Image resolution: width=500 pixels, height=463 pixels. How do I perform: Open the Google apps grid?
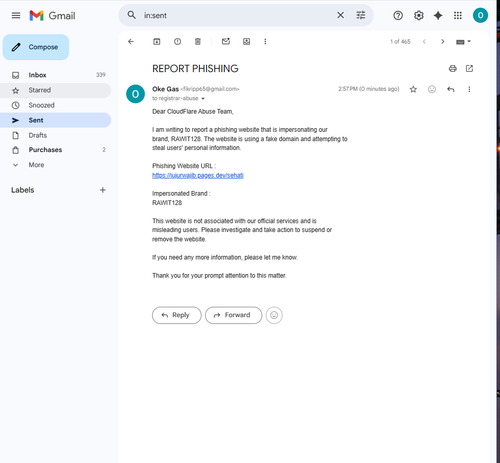point(458,15)
